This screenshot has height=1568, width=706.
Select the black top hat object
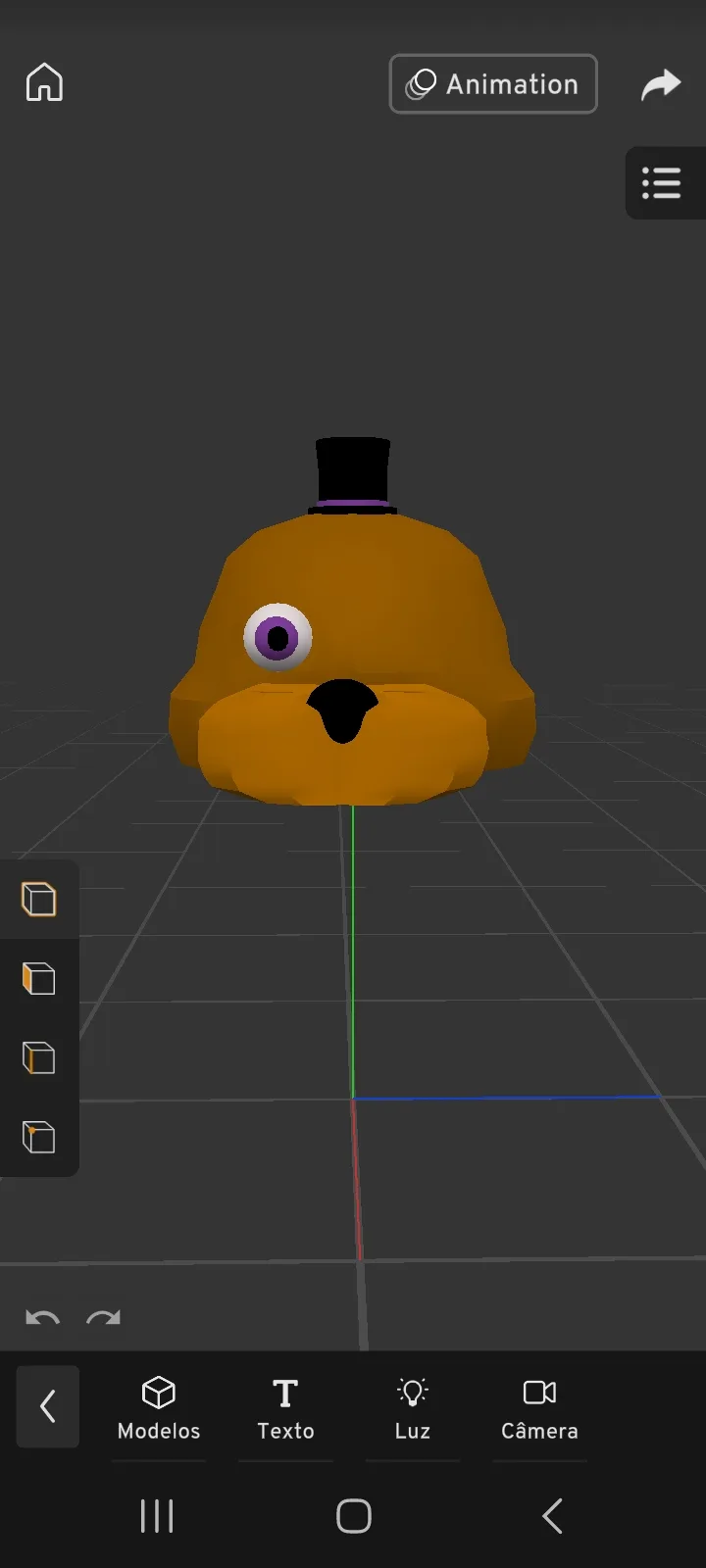(353, 474)
